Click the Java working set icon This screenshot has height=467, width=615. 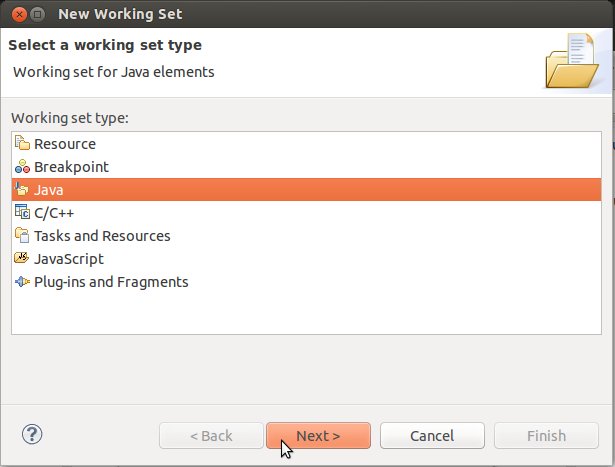coord(22,189)
